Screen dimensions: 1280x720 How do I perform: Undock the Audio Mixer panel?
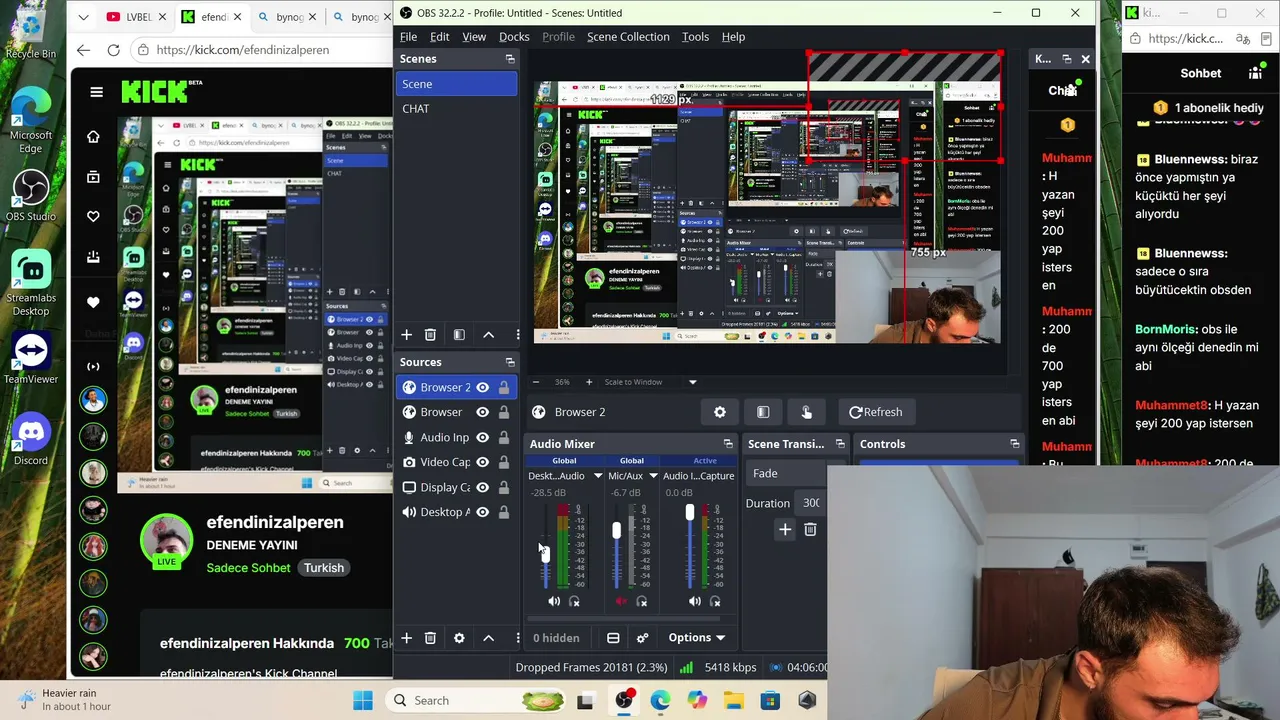point(728,444)
